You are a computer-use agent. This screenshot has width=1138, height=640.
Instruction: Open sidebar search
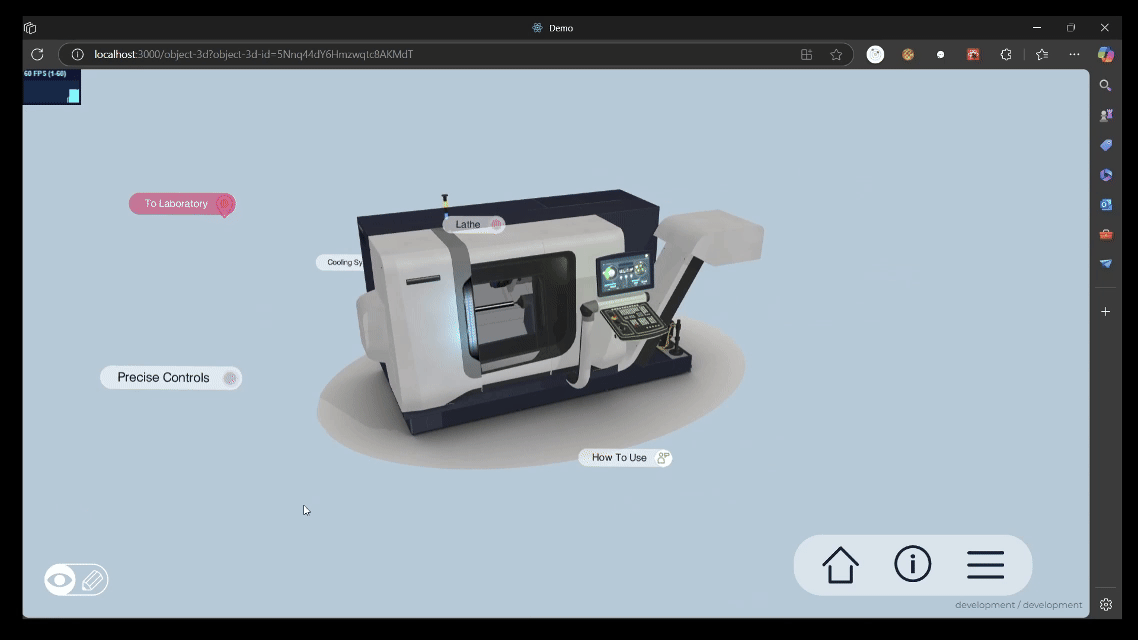point(1105,86)
